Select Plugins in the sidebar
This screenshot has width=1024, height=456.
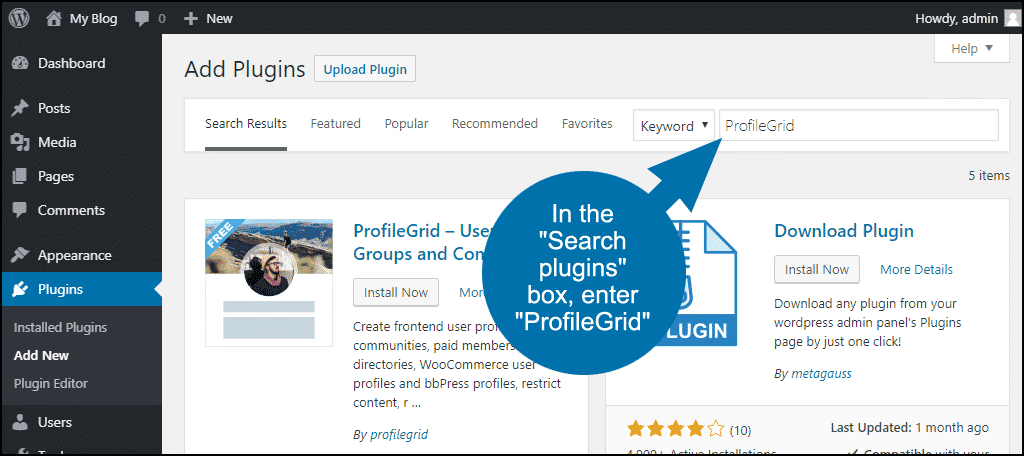(x=81, y=289)
